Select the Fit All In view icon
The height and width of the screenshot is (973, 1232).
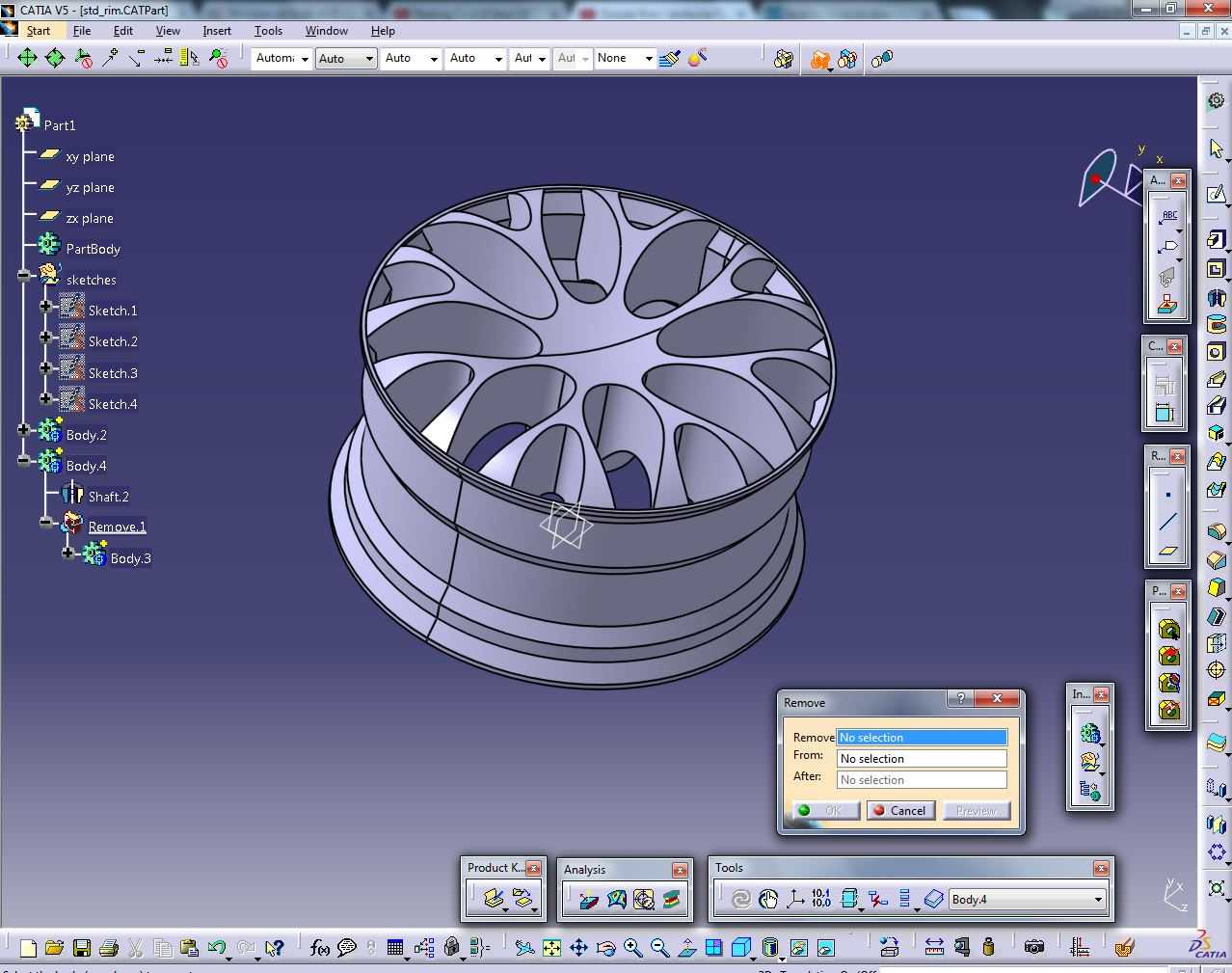(x=551, y=948)
